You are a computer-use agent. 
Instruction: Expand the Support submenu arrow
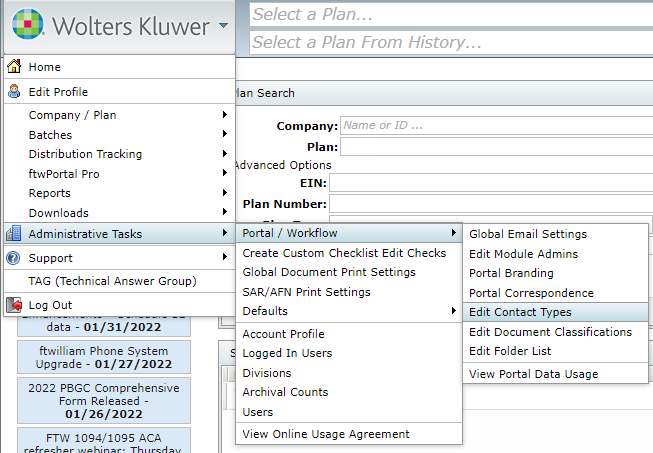[x=225, y=257]
